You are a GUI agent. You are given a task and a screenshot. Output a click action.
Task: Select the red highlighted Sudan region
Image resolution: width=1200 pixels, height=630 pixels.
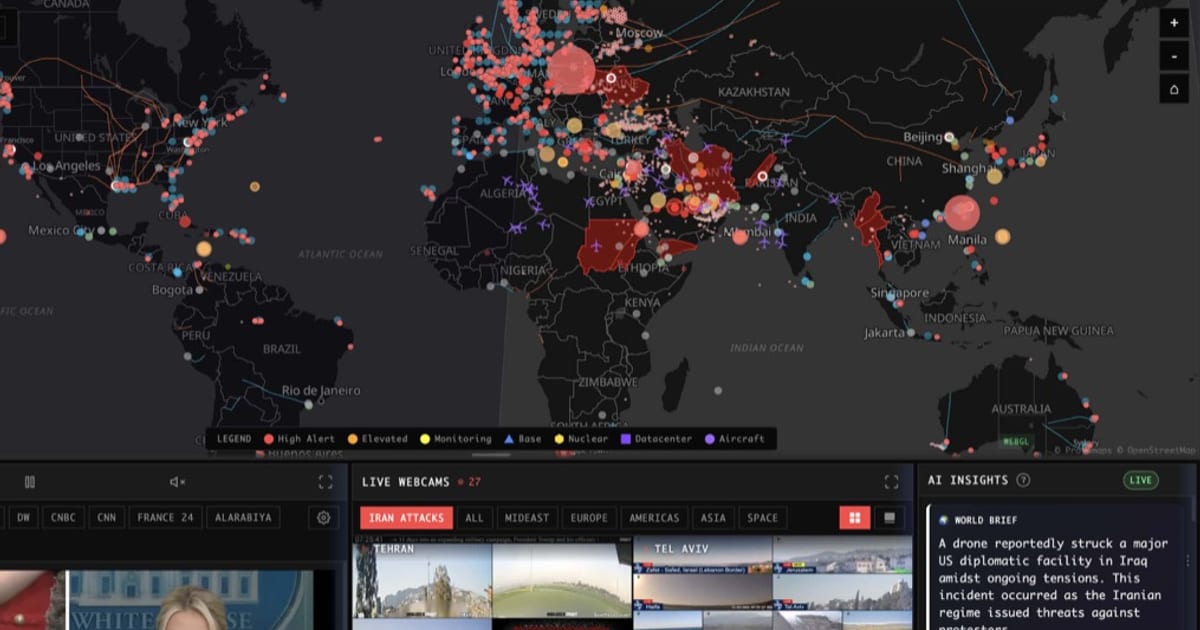(610, 245)
